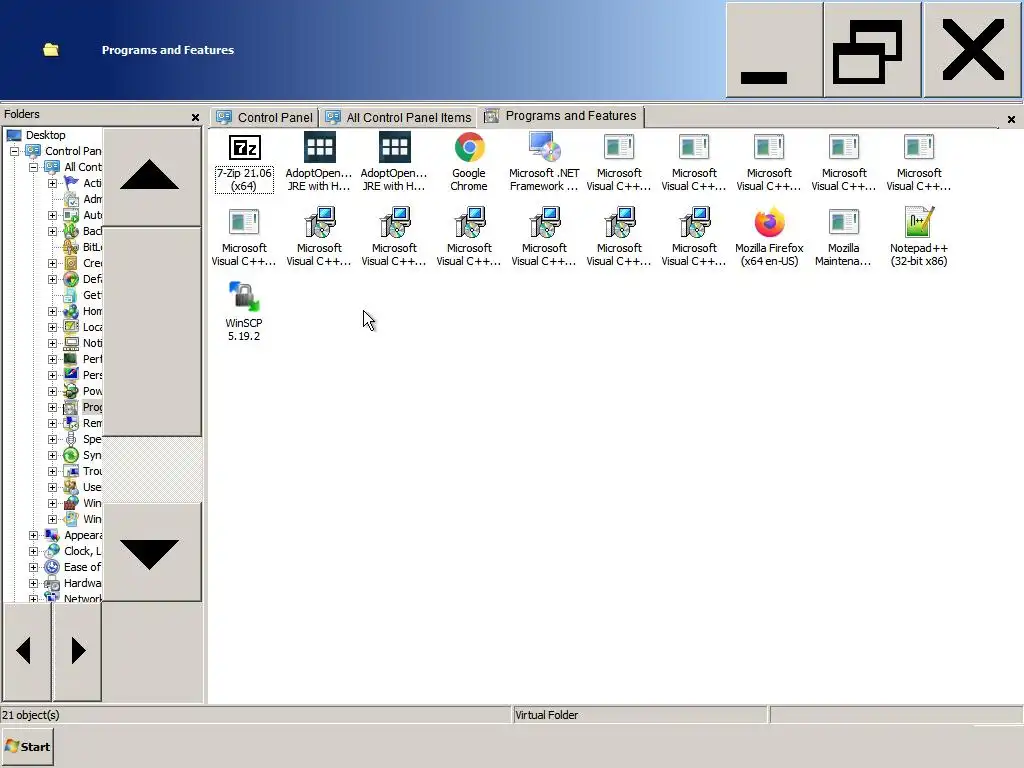Click the folder icon in the title bar
The height and width of the screenshot is (768, 1024).
tap(51, 50)
